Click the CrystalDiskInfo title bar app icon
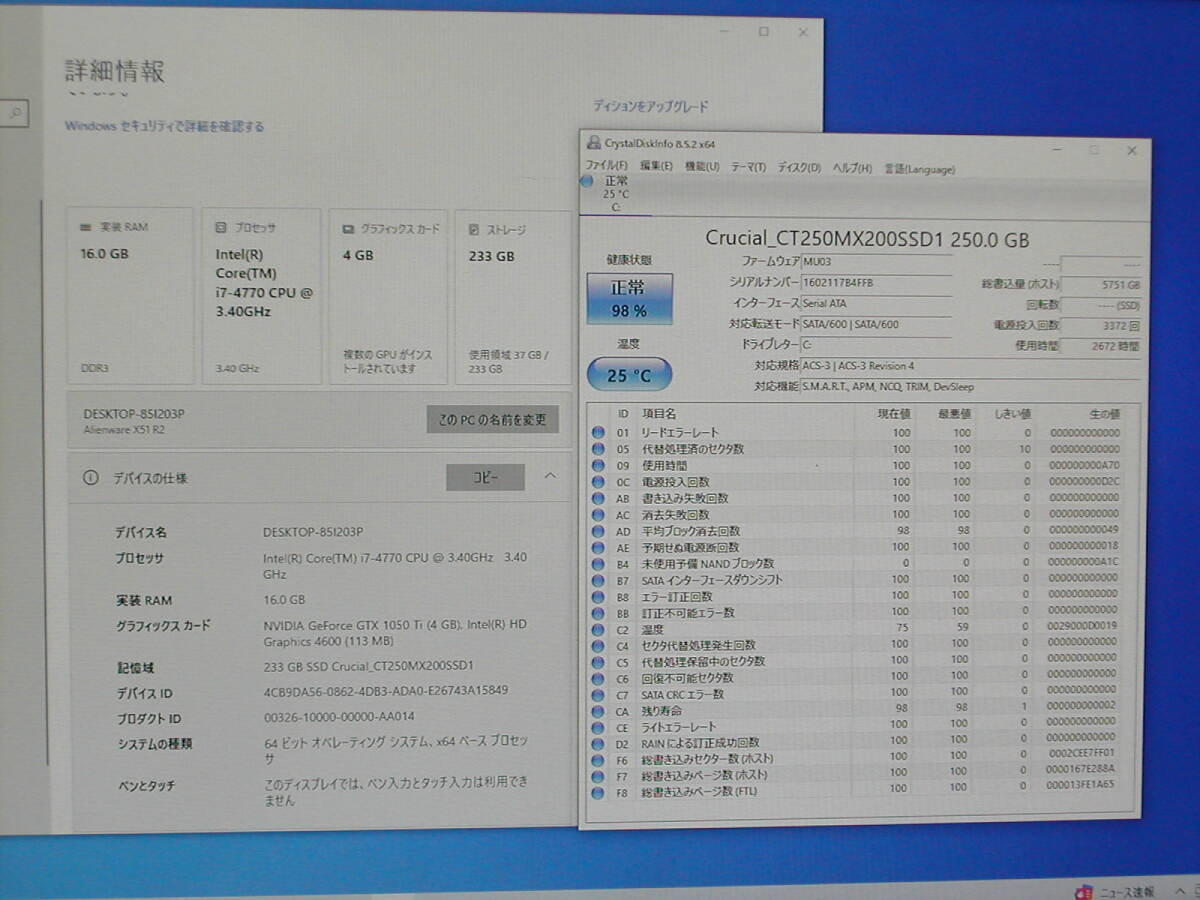The image size is (1200, 900). coord(594,144)
